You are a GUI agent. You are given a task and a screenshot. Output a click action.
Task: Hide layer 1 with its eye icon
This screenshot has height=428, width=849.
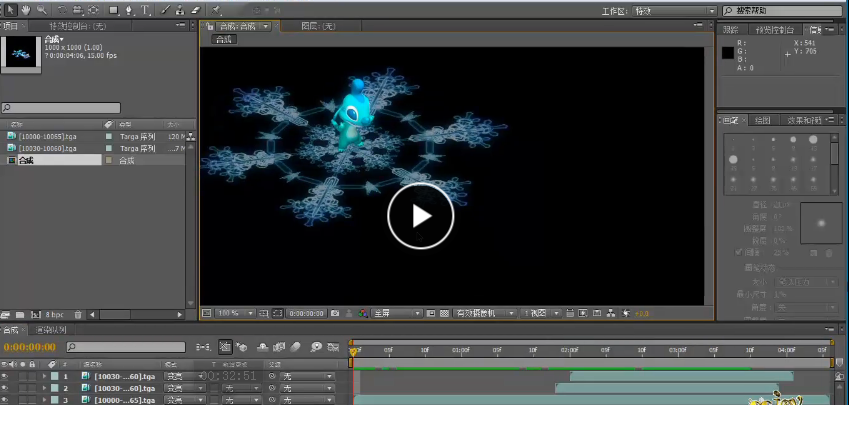tap(5, 376)
